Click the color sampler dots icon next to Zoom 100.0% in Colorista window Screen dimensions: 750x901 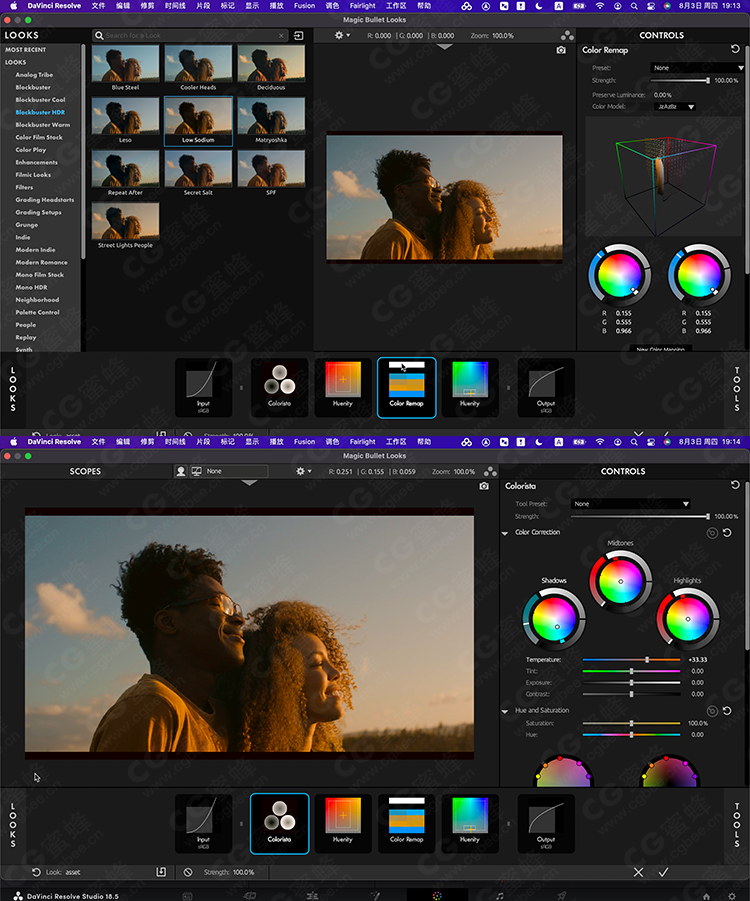tap(490, 471)
